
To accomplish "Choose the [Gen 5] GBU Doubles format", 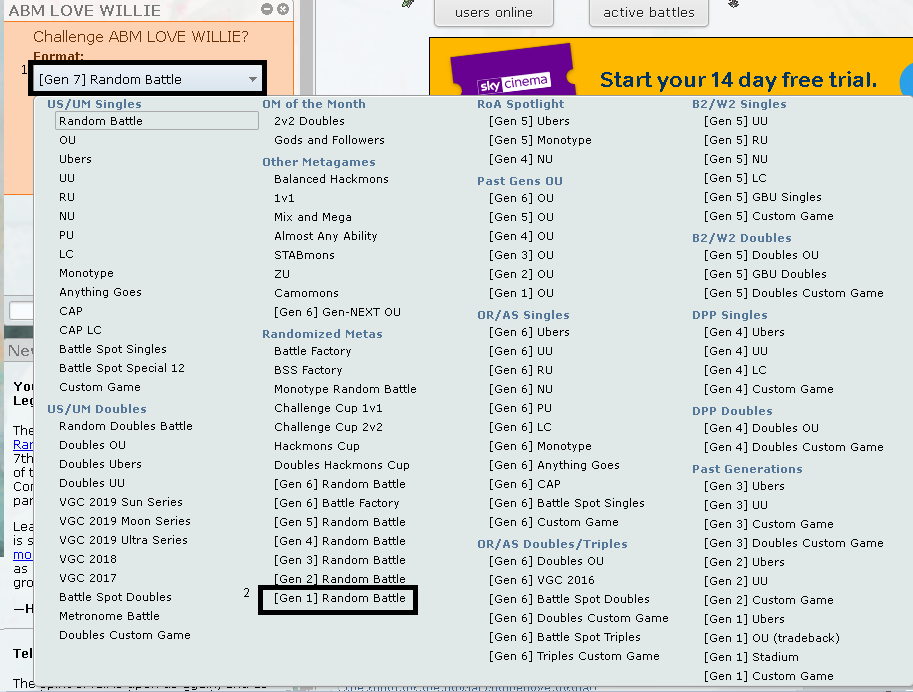I will click(765, 274).
